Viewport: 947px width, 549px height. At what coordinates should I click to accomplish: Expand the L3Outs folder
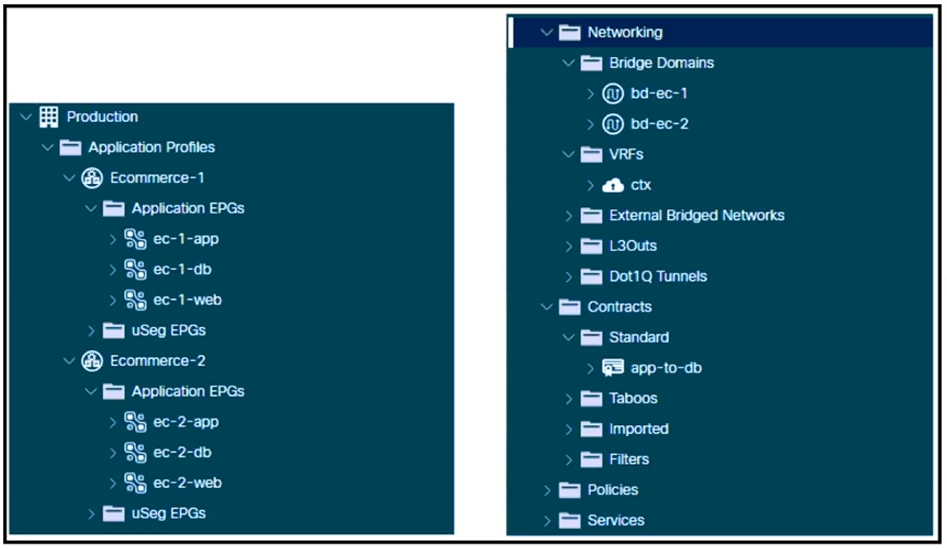[569, 246]
